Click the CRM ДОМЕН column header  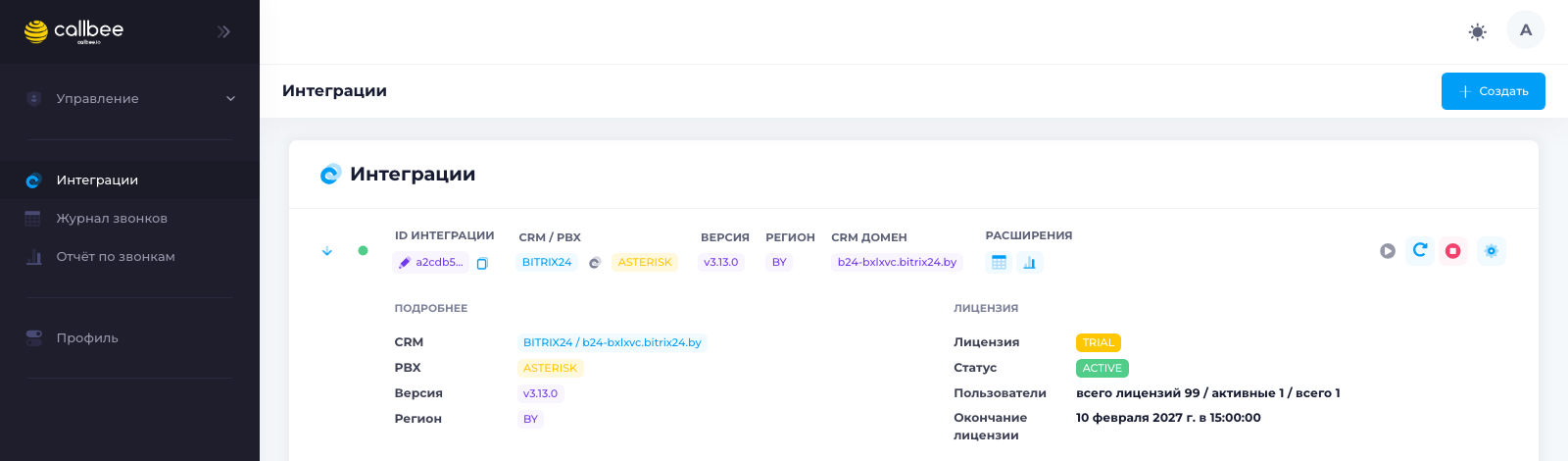pos(869,237)
